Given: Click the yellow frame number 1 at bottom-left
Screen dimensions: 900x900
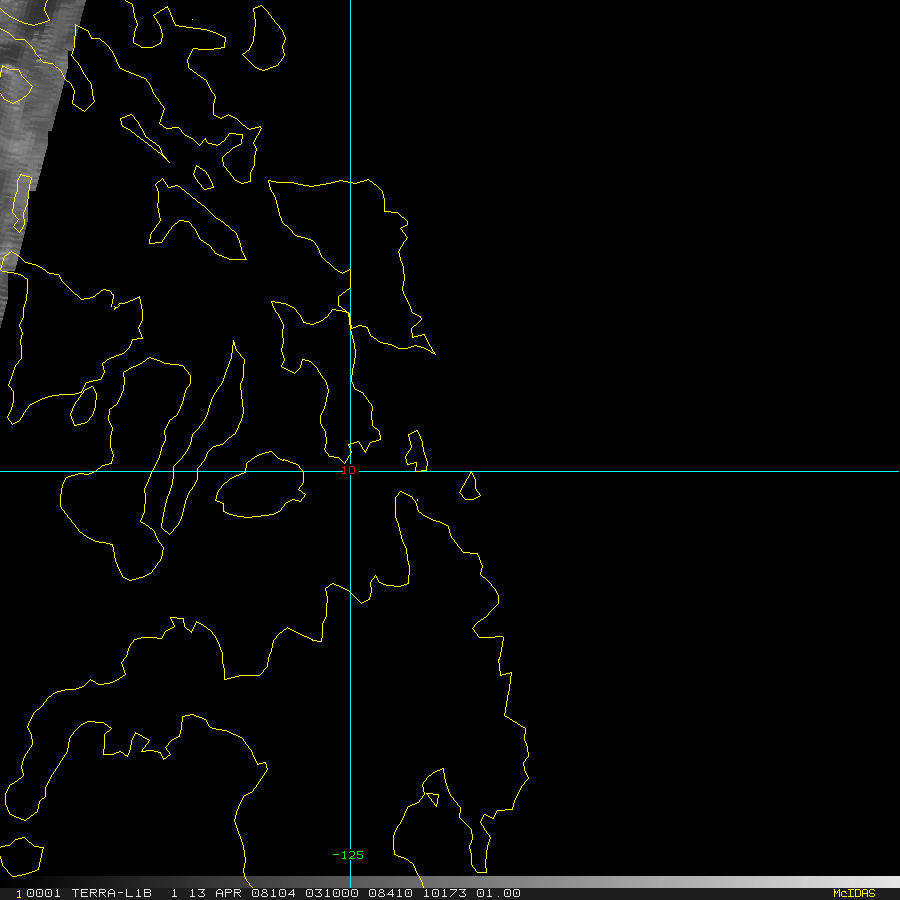Looking at the screenshot, I should pyautogui.click(x=18, y=893).
